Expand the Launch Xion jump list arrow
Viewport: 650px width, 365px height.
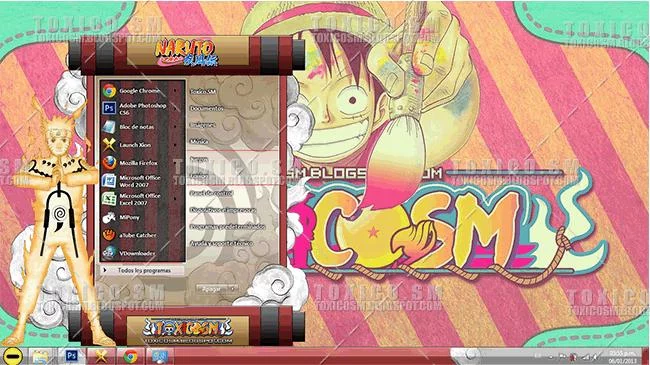click(x=175, y=145)
